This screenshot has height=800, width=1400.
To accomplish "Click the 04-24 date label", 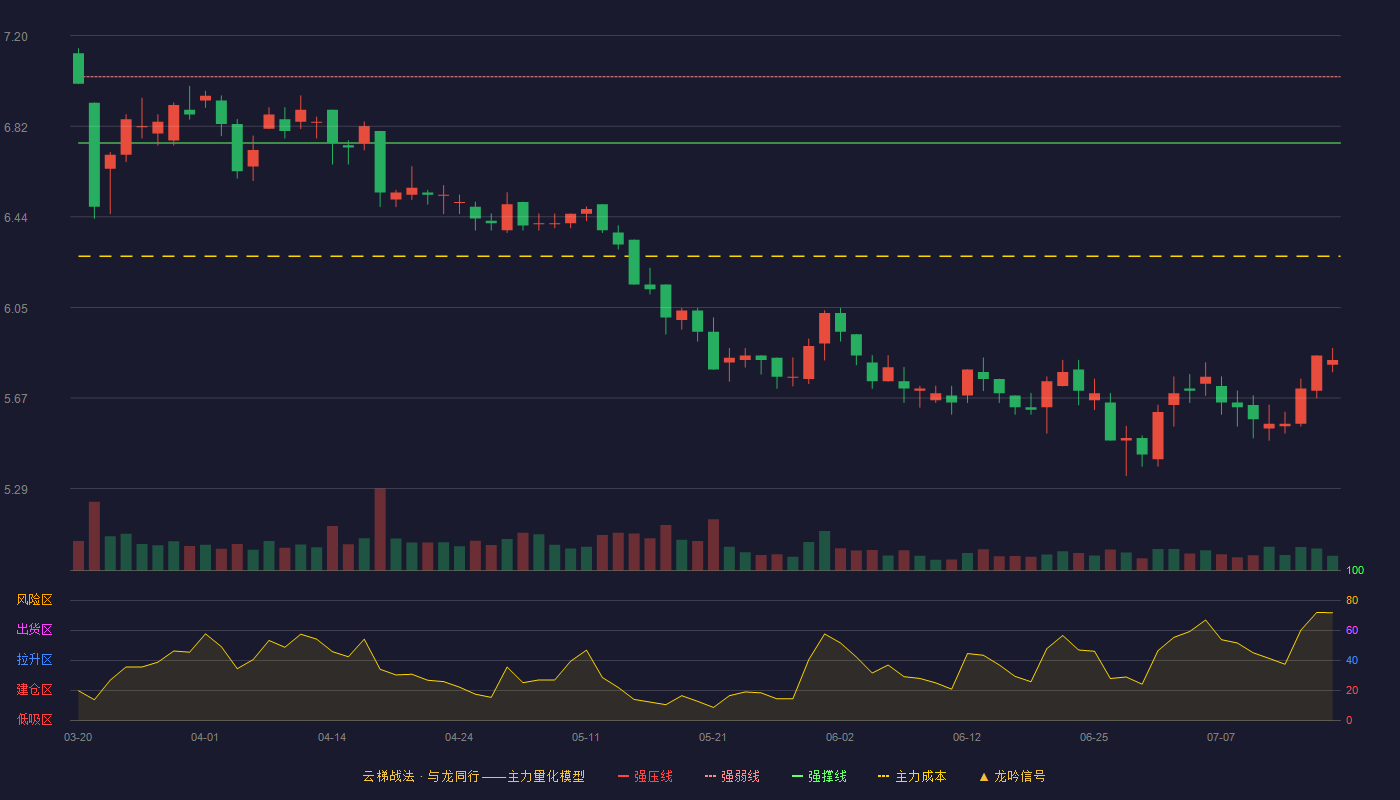I will coord(459,737).
